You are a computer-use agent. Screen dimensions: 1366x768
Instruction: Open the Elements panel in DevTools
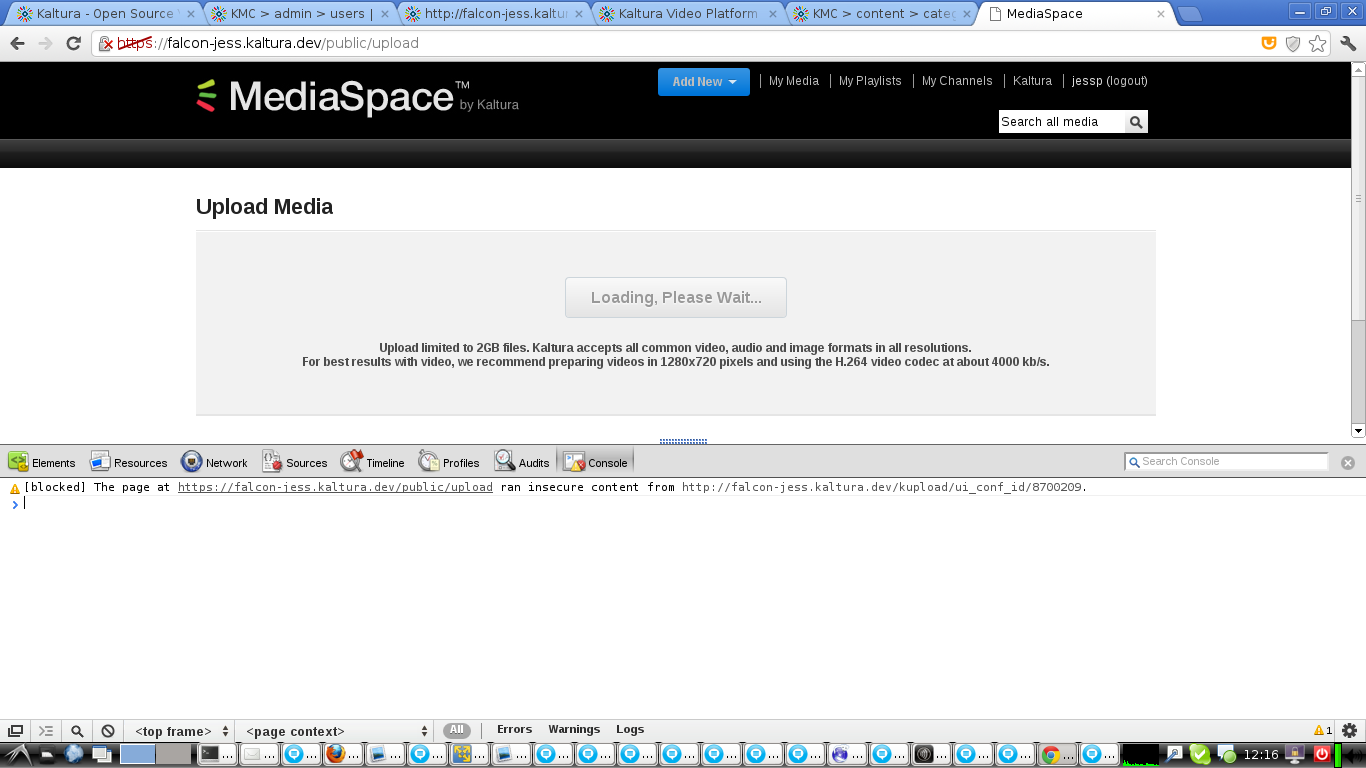(x=42, y=462)
